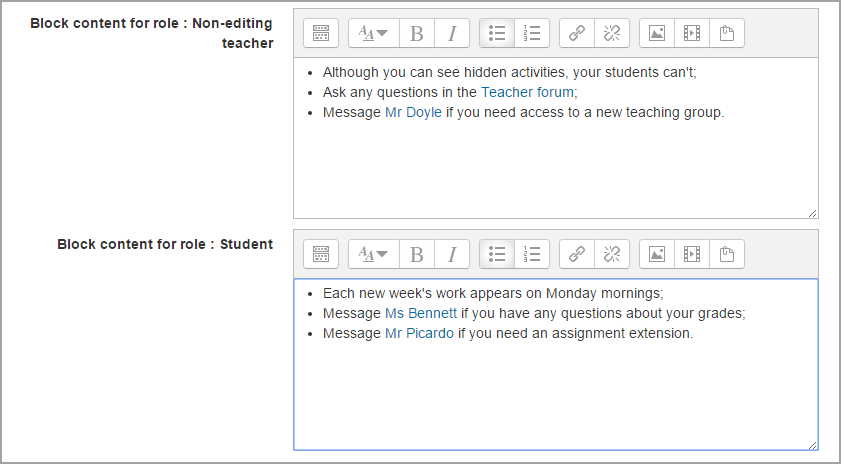The height and width of the screenshot is (464, 841).
Task: Toggle unordered list in Non-editing teacher editor
Action: coord(497,33)
